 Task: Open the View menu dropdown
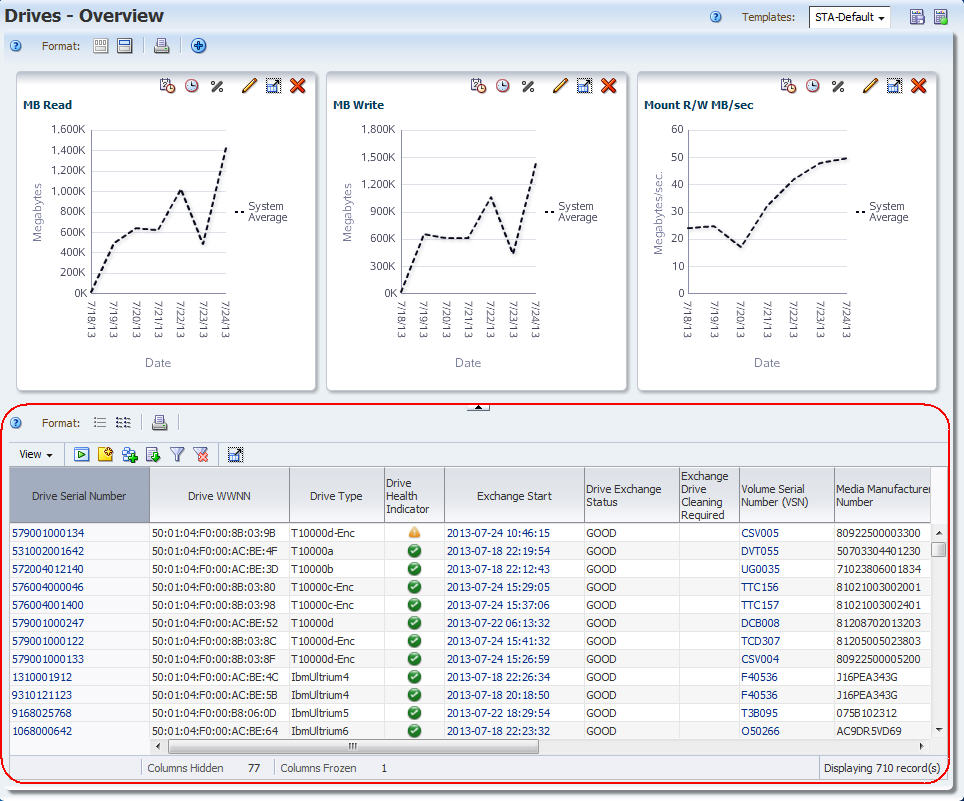pos(36,455)
